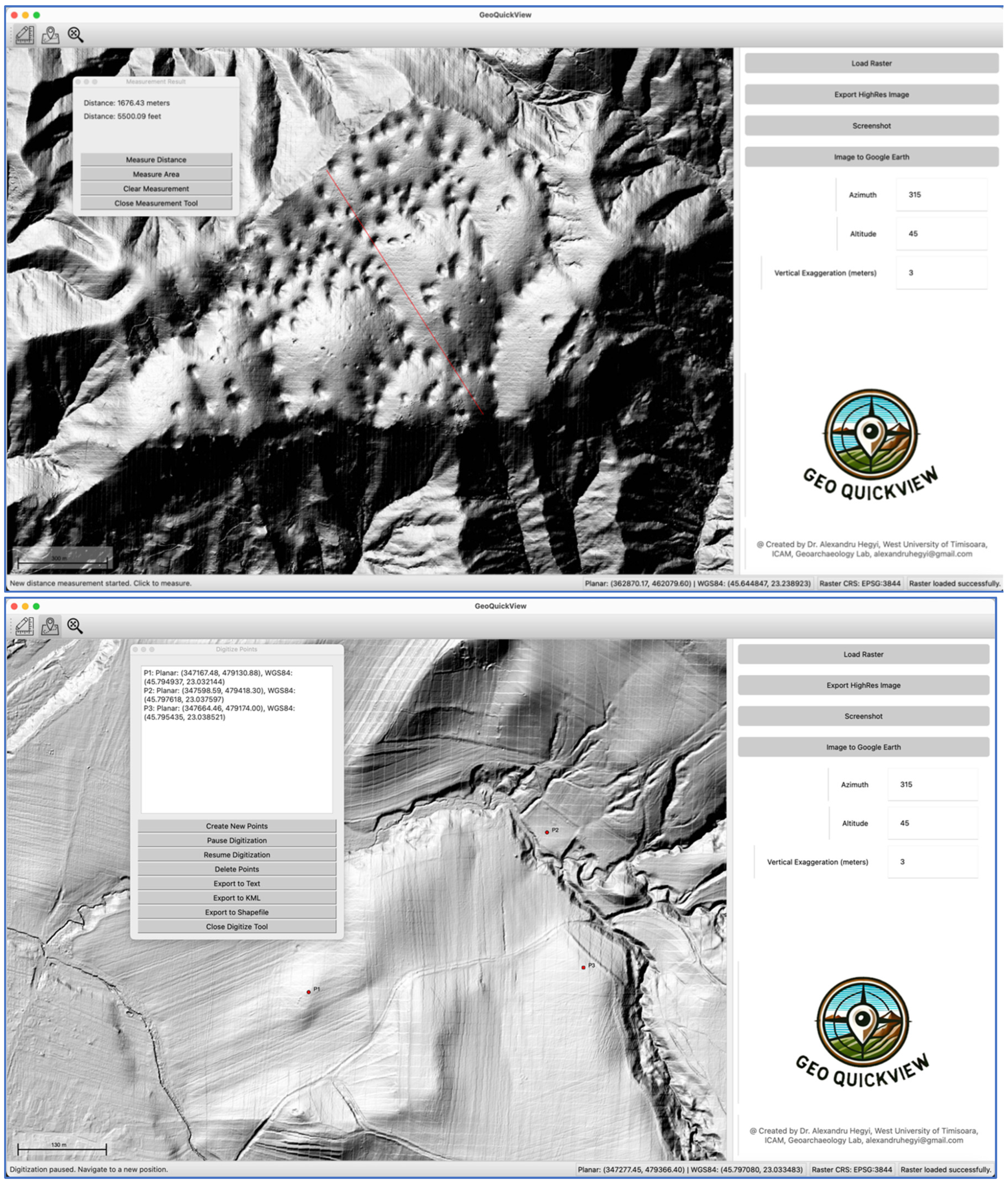Screen dimensions: 1008x1183
Task: Click the red P1 point marker
Action: pyautogui.click(x=309, y=992)
